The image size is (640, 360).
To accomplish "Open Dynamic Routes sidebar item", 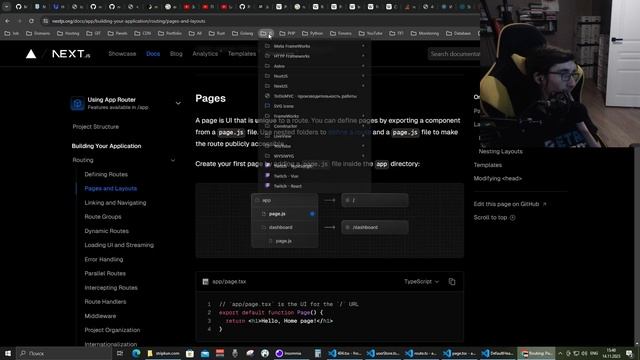I will tap(107, 231).
